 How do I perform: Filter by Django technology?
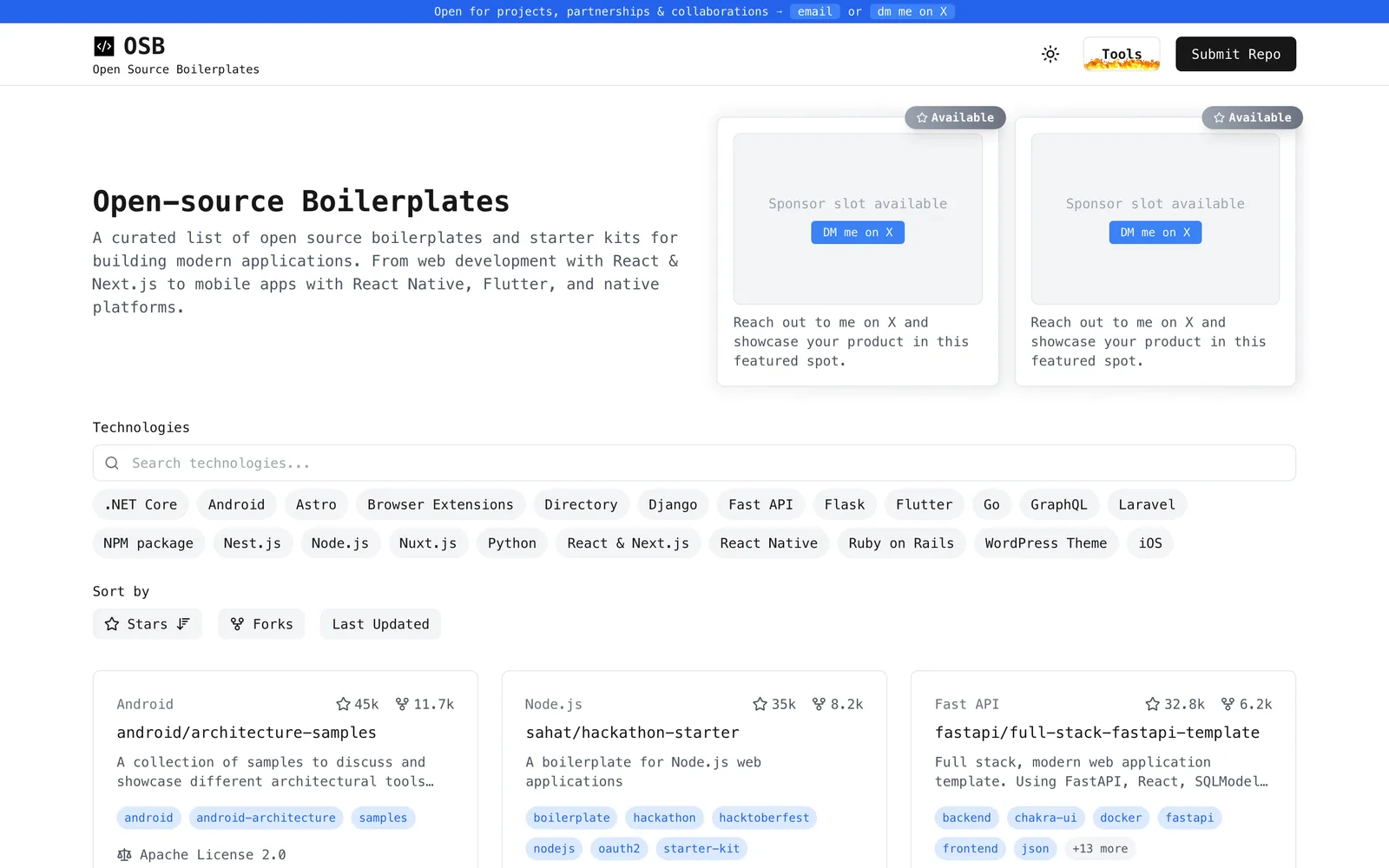tap(673, 504)
